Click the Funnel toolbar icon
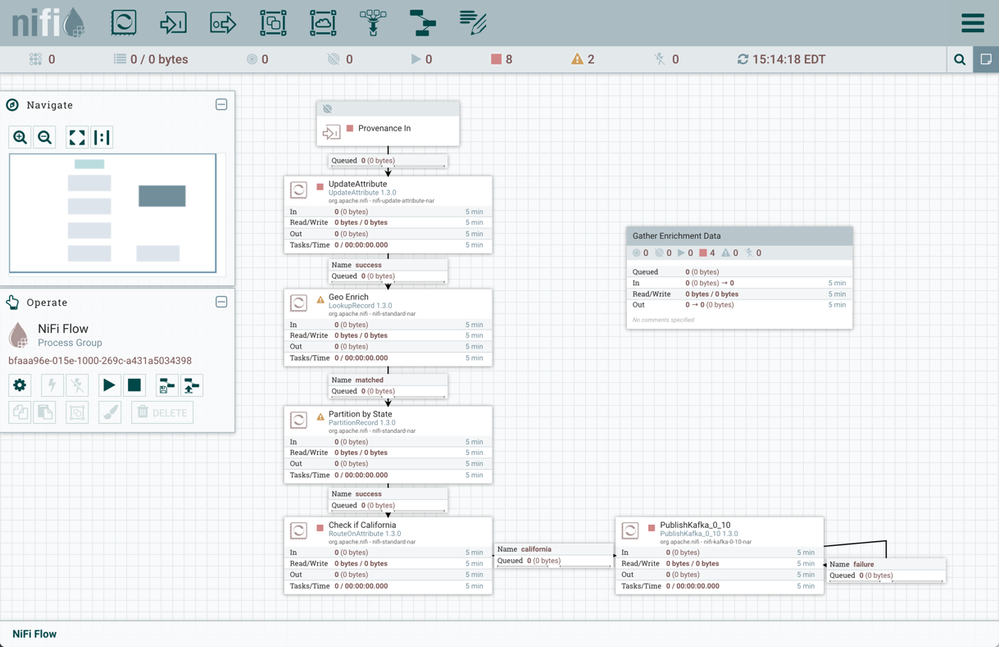The image size is (999, 647). tap(373, 22)
